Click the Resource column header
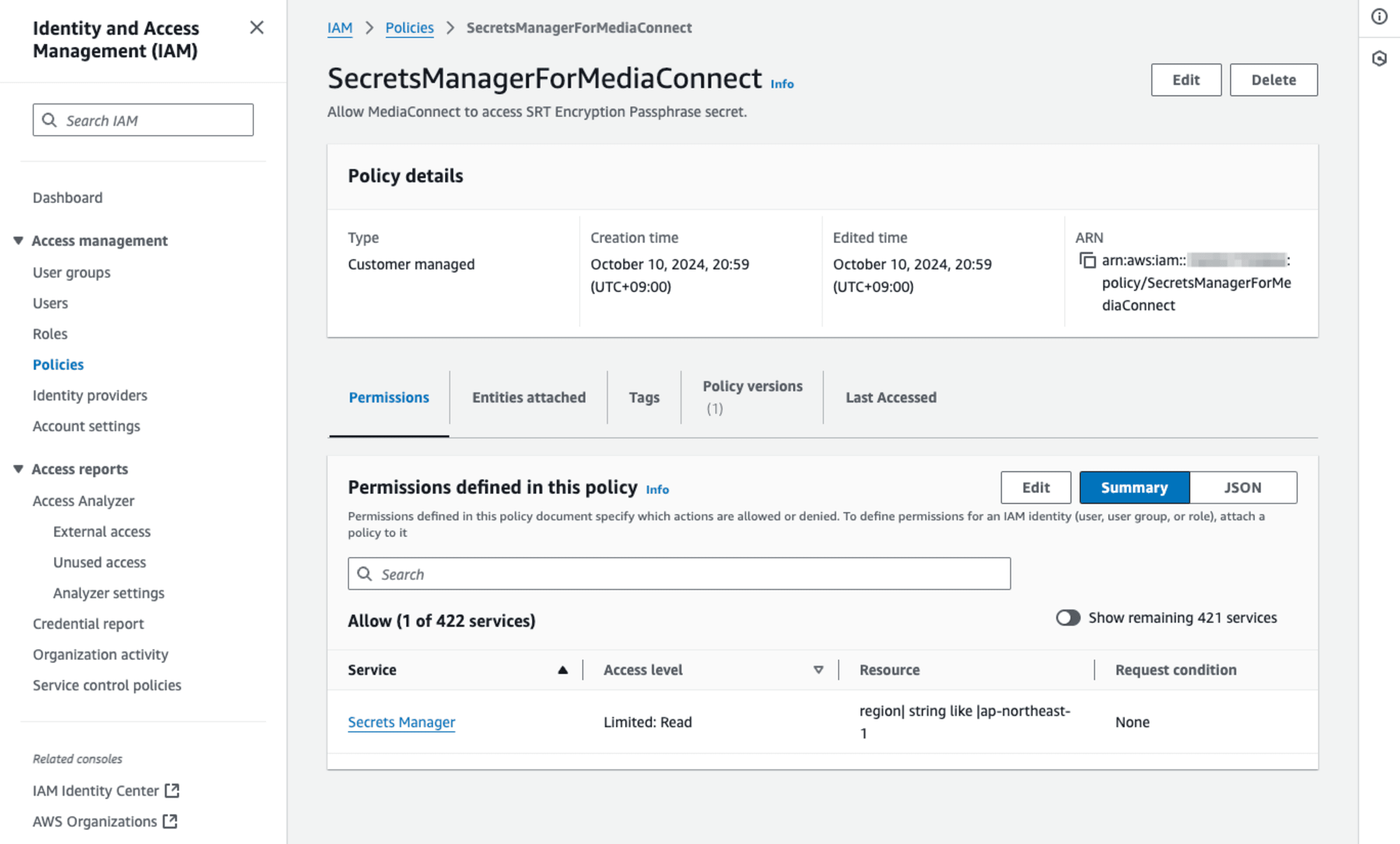This screenshot has height=844, width=1400. 889,670
